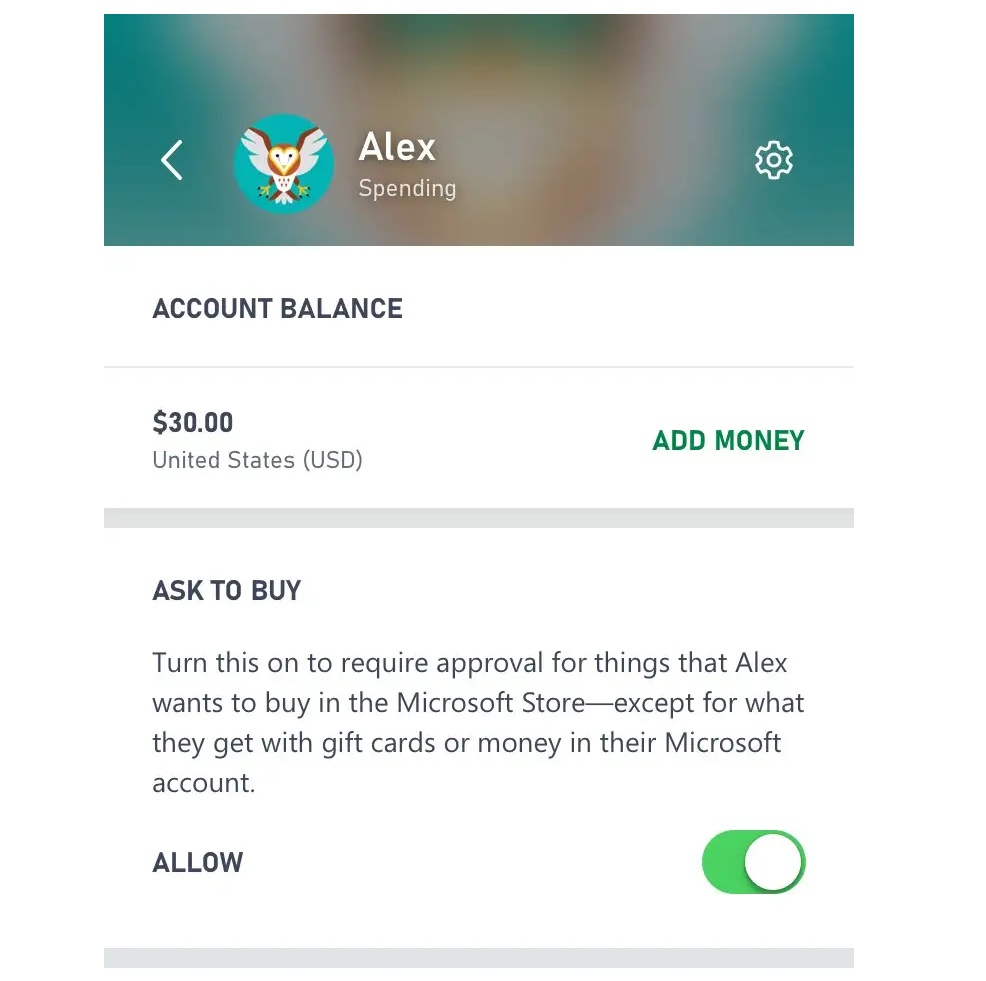Go back using the left chevron arrow

coord(172,160)
